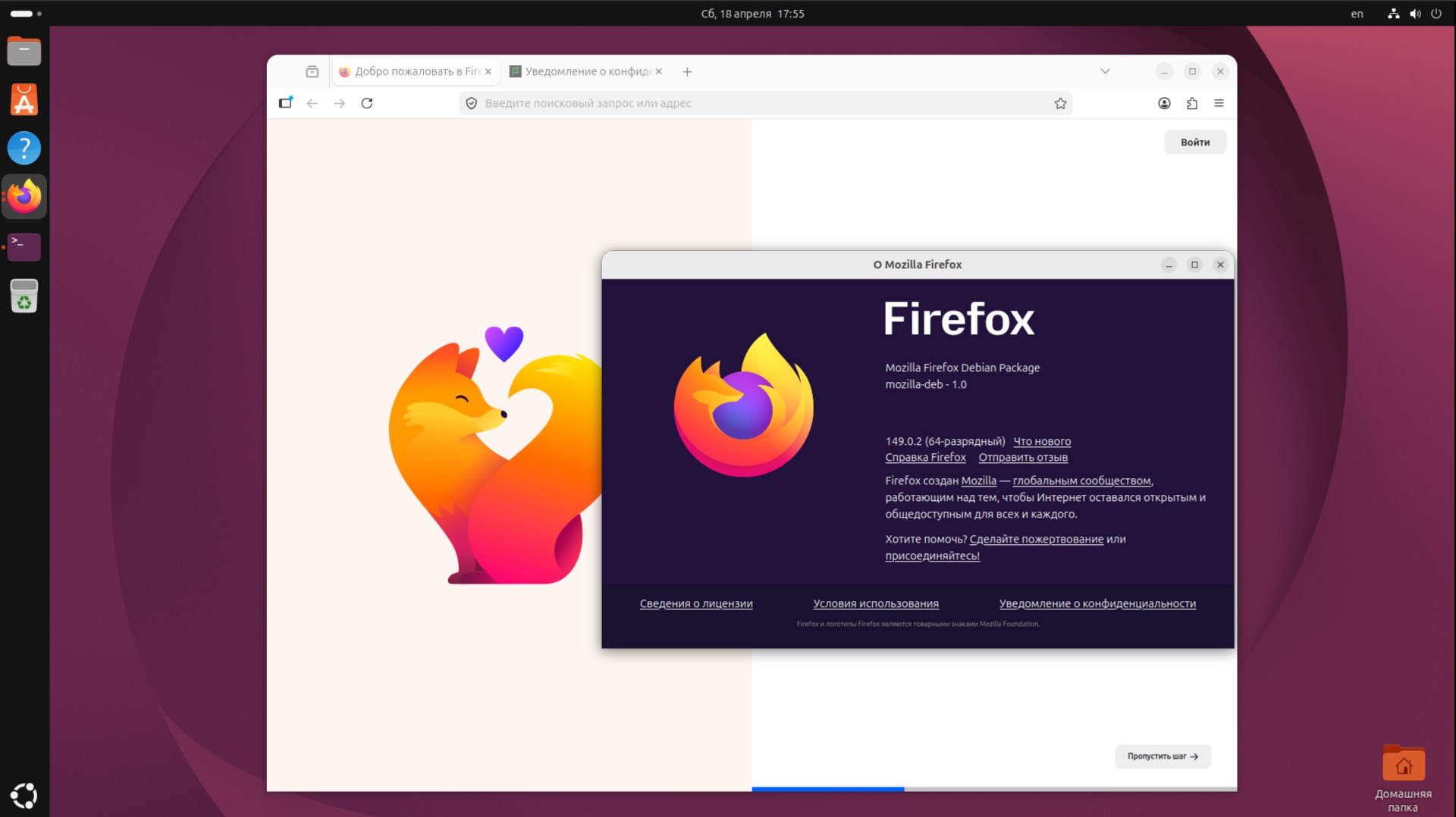Open a new tab with the plus icon
Screen dimensions: 1456x817
pyautogui.click(x=687, y=71)
